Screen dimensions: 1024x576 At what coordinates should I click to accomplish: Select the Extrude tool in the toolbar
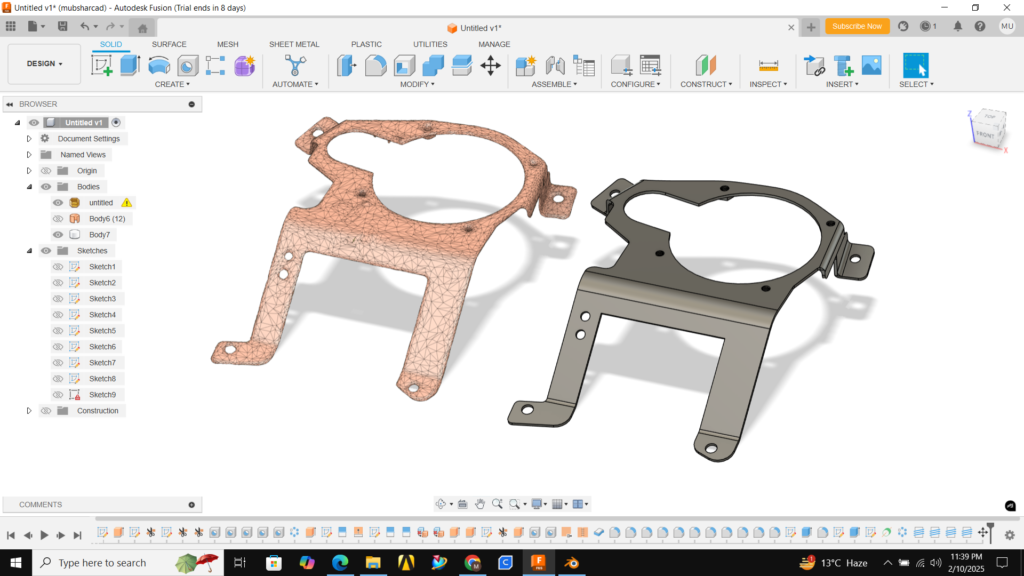[x=130, y=66]
